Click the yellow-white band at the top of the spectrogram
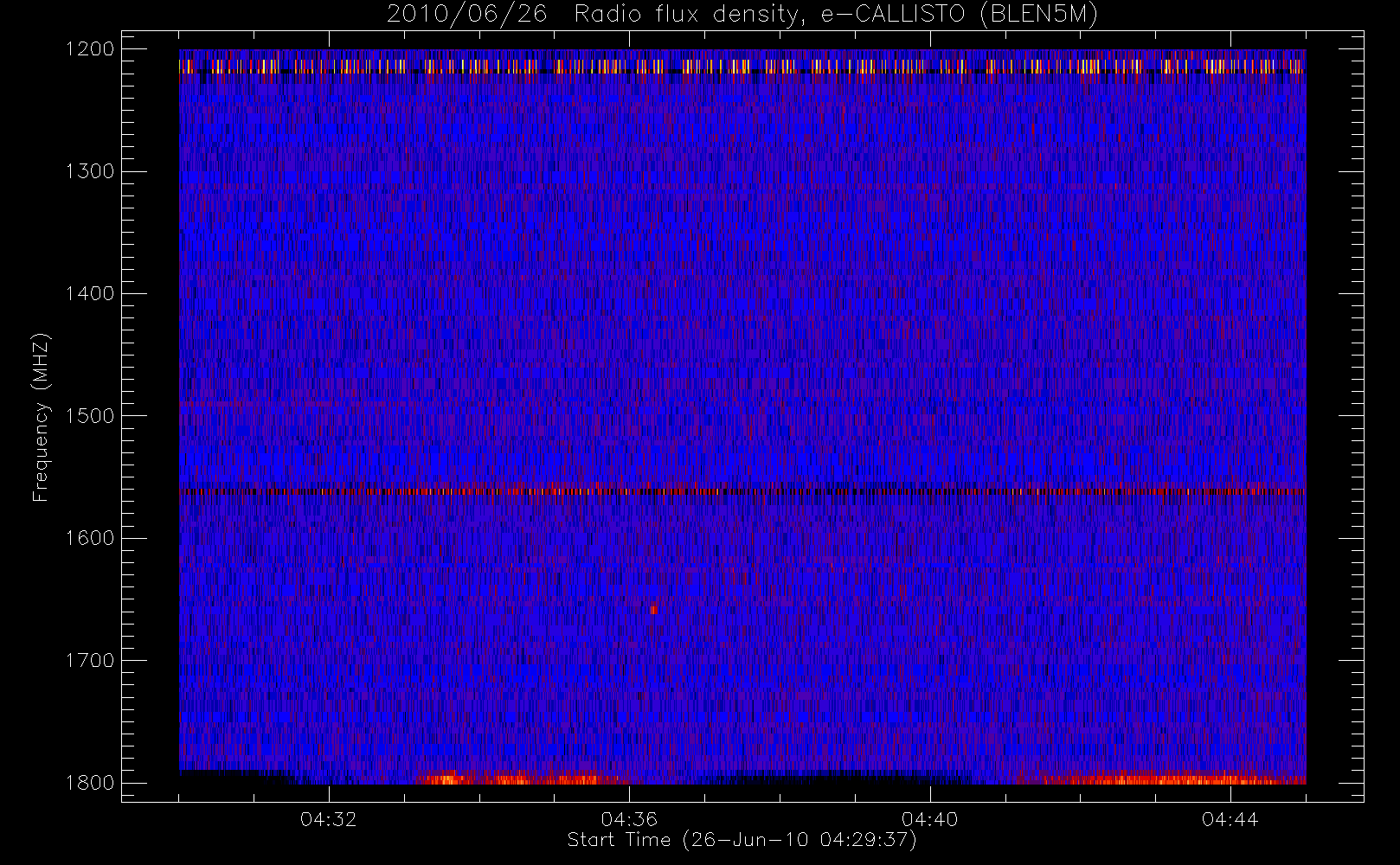1400x865 pixels. (x=742, y=66)
